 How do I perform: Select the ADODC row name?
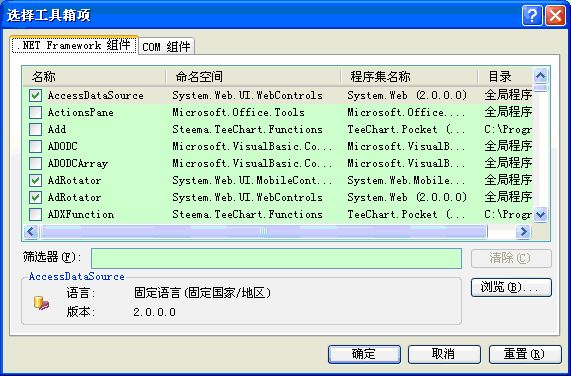pos(63,146)
